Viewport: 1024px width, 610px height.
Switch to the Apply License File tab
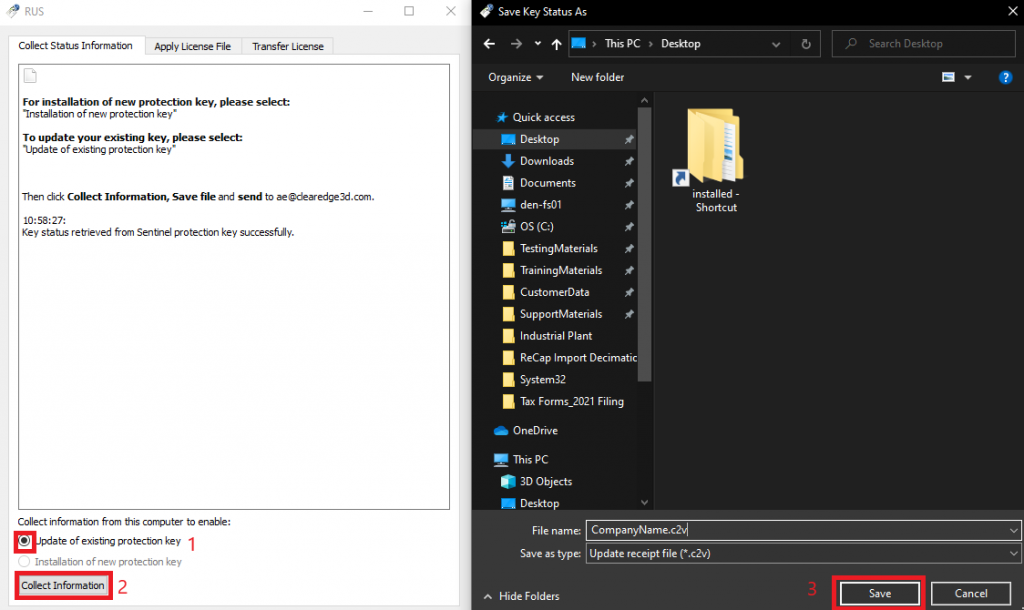pos(192,46)
